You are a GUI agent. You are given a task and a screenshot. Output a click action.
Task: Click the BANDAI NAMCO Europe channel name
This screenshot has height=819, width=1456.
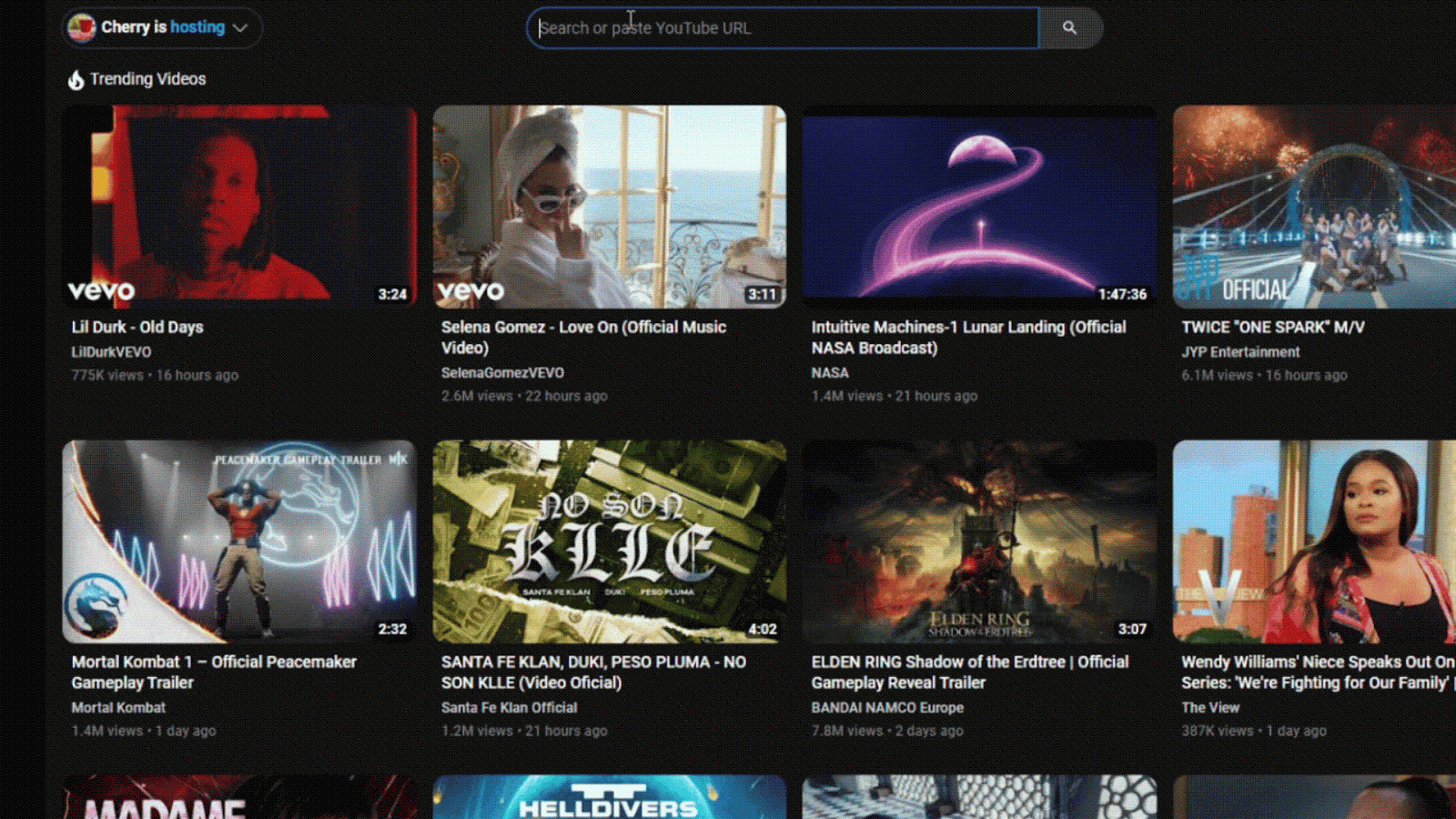[887, 708]
